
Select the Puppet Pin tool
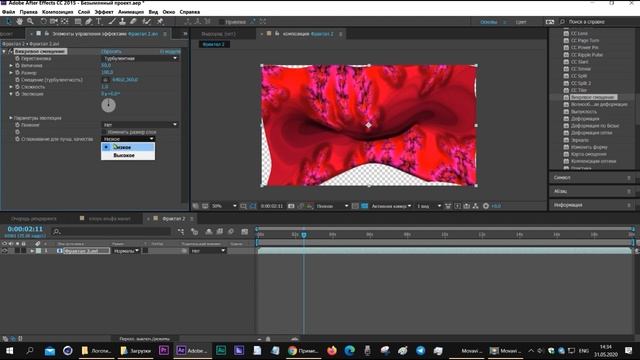160,21
